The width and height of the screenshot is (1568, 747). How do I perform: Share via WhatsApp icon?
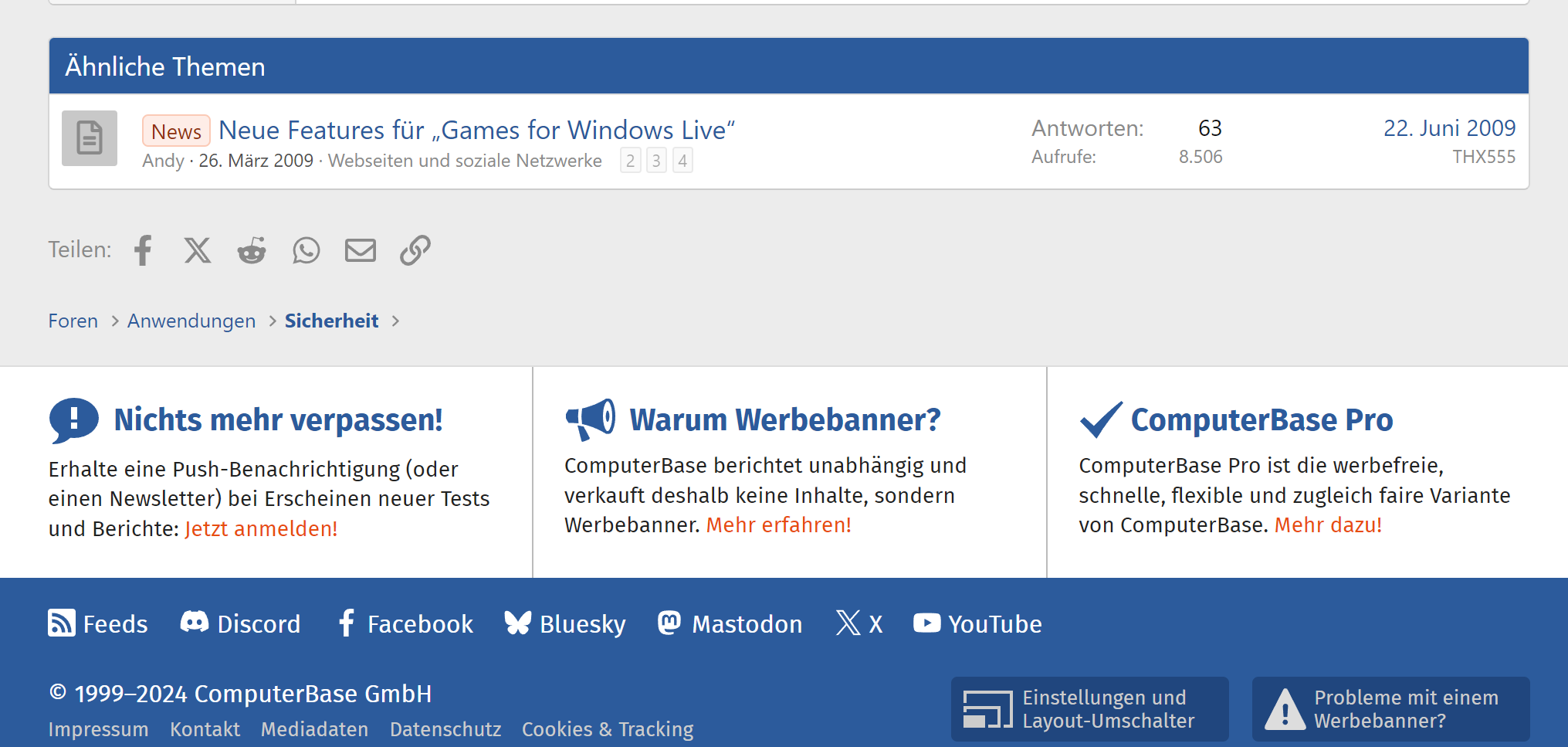click(x=306, y=250)
